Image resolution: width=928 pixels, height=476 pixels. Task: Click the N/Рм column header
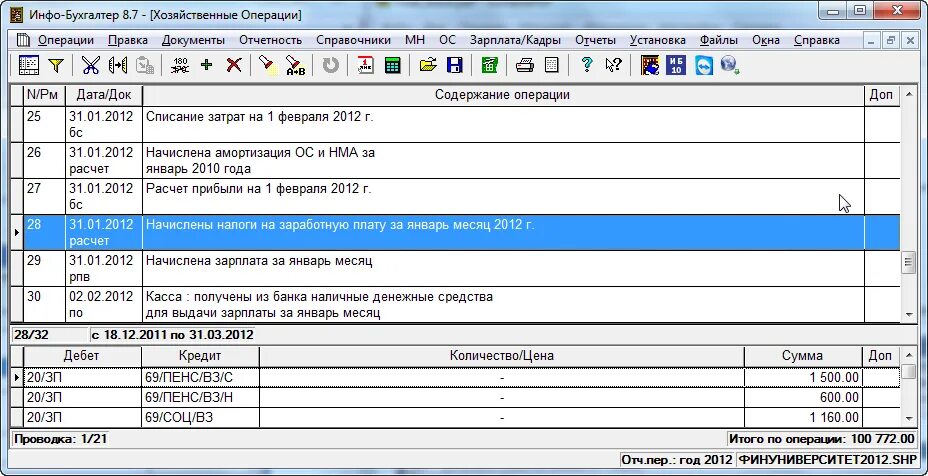44,95
